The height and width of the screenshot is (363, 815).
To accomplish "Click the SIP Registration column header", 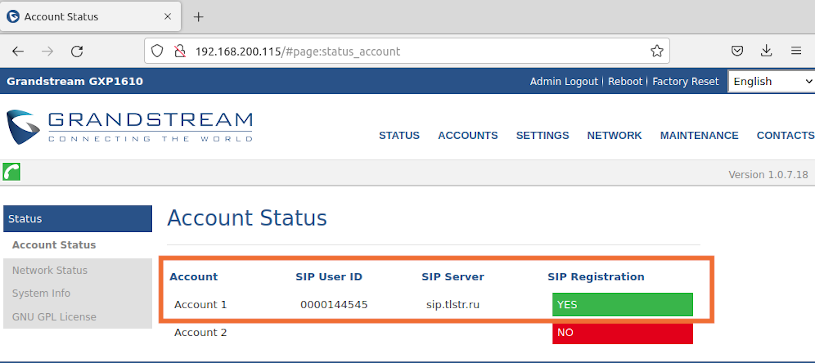I will pyautogui.click(x=596, y=277).
